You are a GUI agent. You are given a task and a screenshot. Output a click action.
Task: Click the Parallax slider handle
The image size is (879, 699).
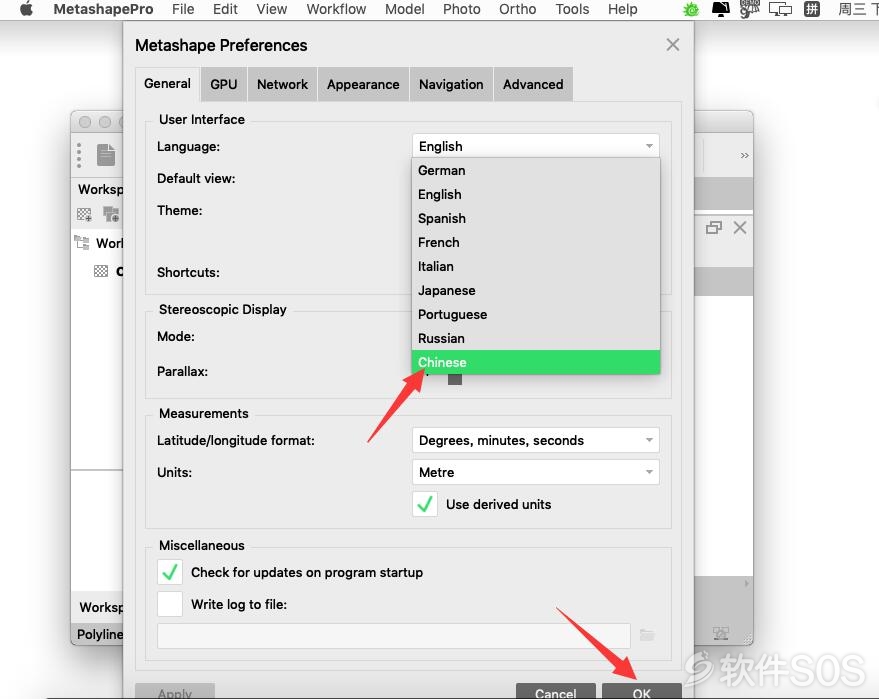tap(455, 379)
